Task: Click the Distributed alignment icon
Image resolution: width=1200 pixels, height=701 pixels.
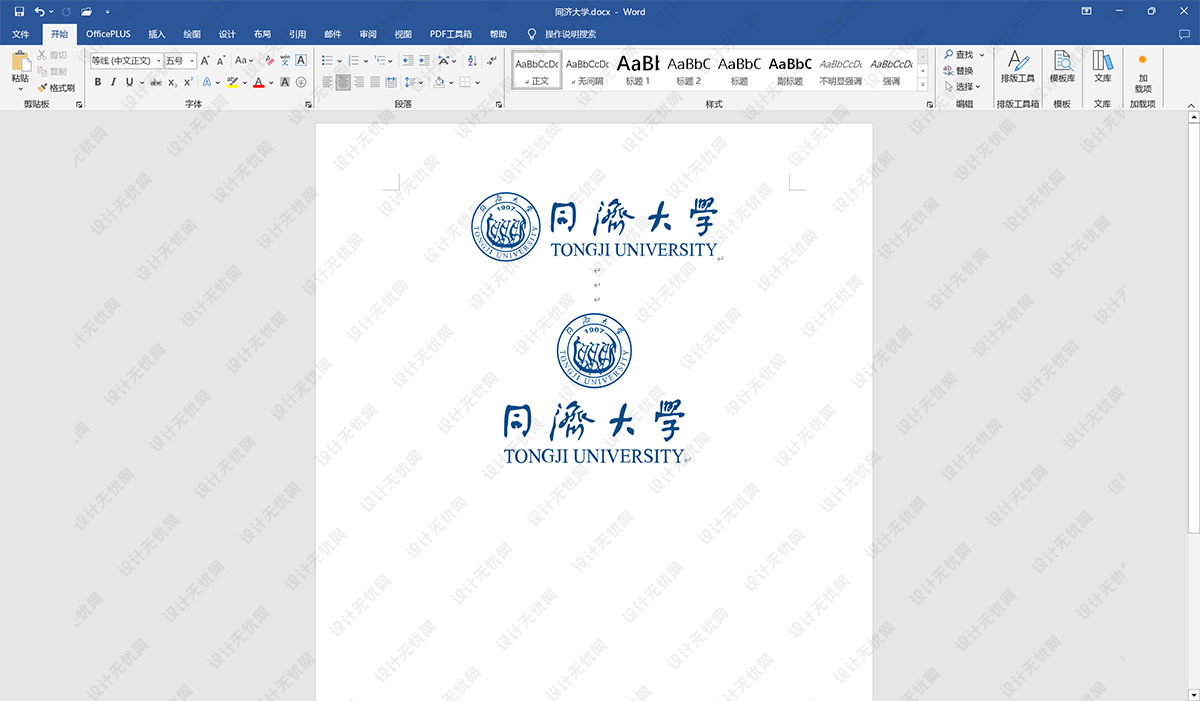Action: 392,82
